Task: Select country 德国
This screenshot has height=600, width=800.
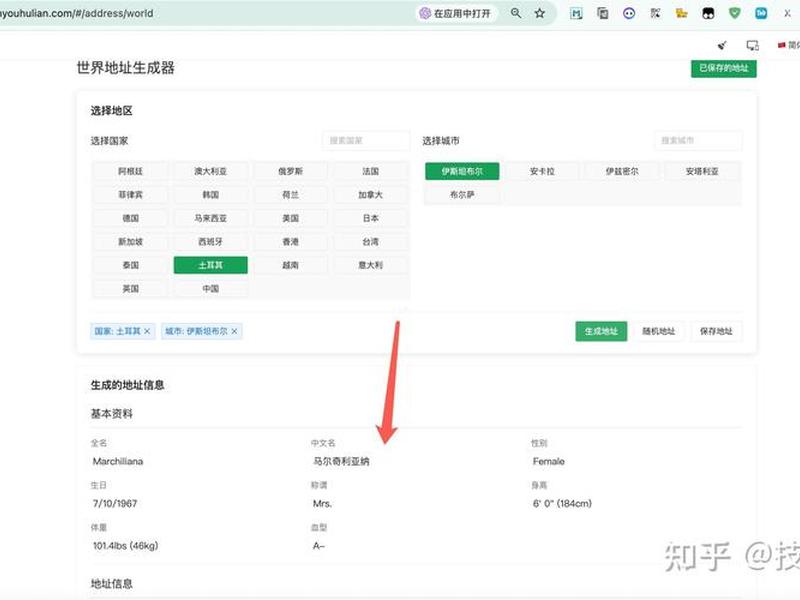Action: coord(131,218)
